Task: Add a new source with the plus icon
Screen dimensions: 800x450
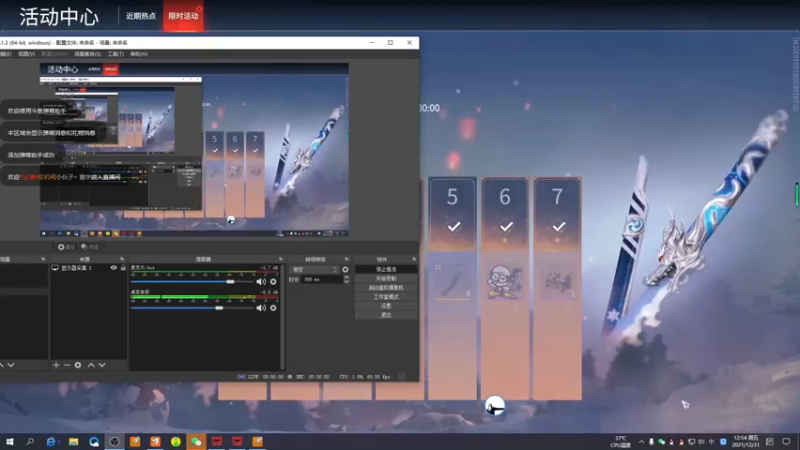Action: tap(56, 365)
